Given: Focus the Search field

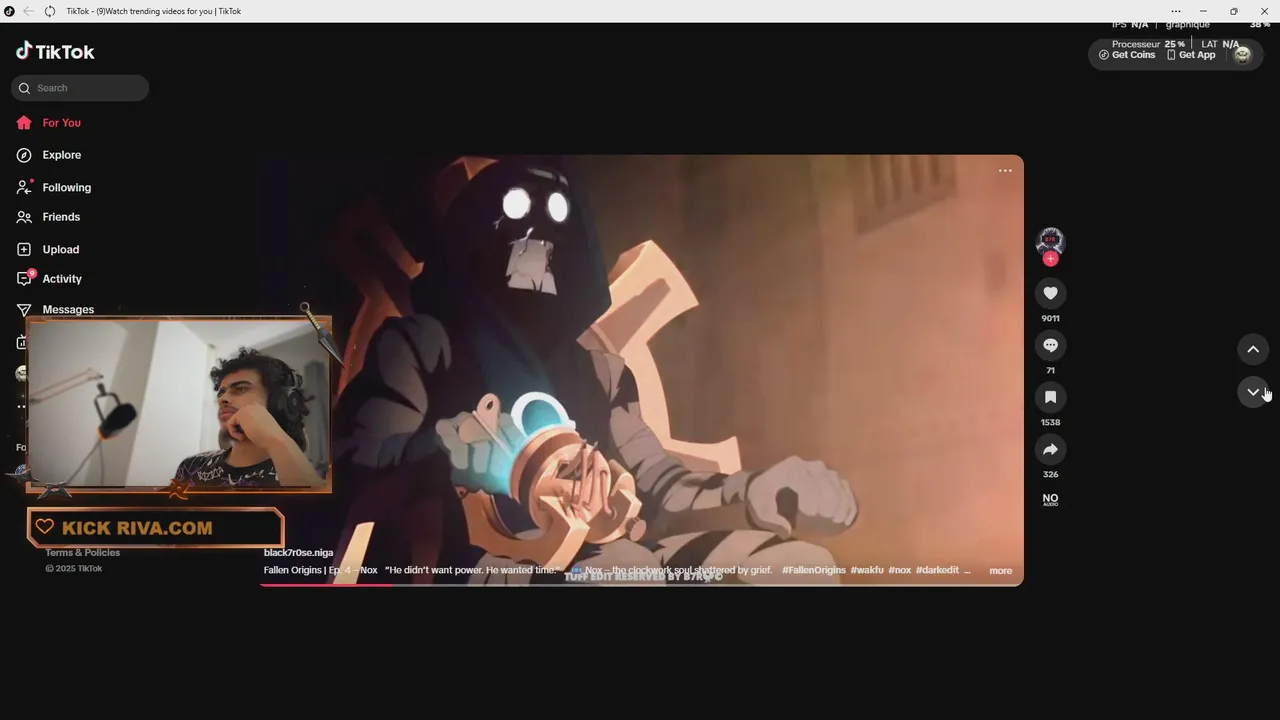Looking at the screenshot, I should click(x=80, y=88).
